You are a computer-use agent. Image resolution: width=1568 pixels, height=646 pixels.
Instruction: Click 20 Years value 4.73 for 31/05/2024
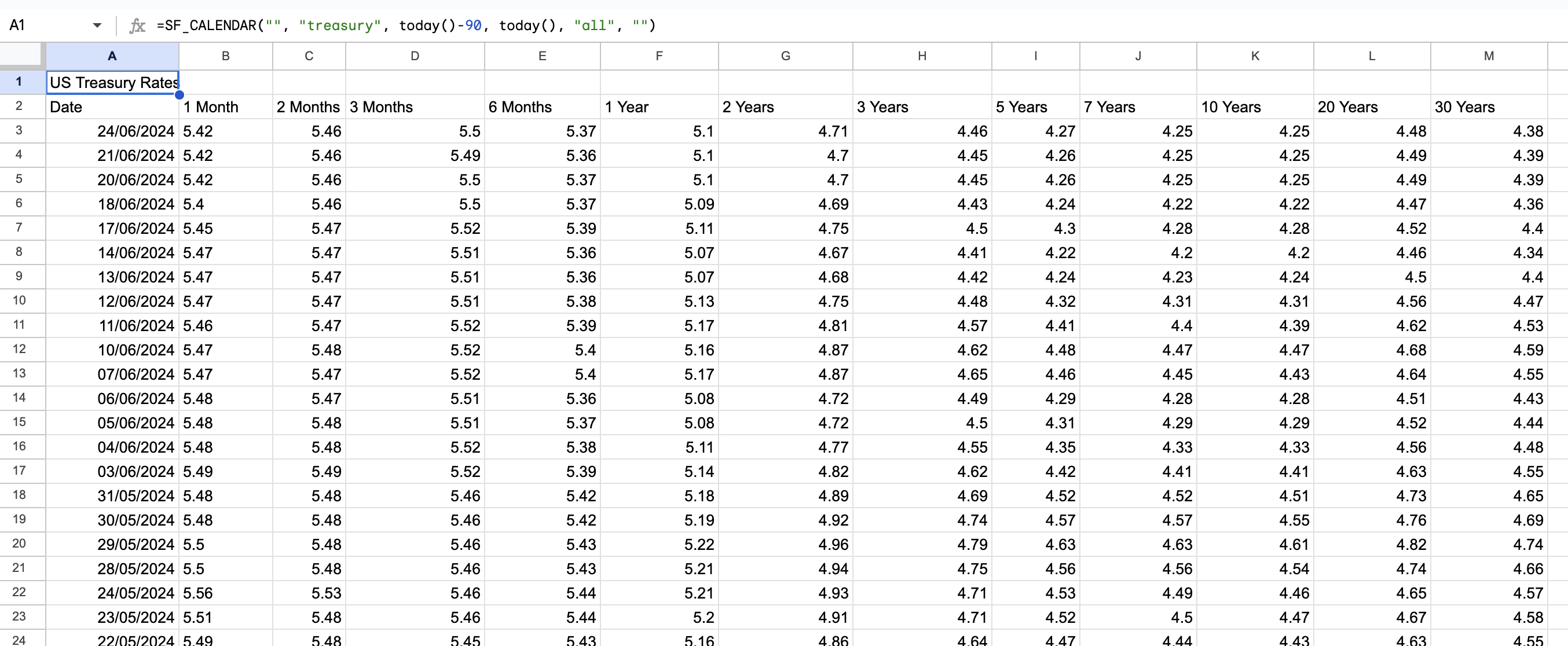pyautogui.click(x=1372, y=495)
